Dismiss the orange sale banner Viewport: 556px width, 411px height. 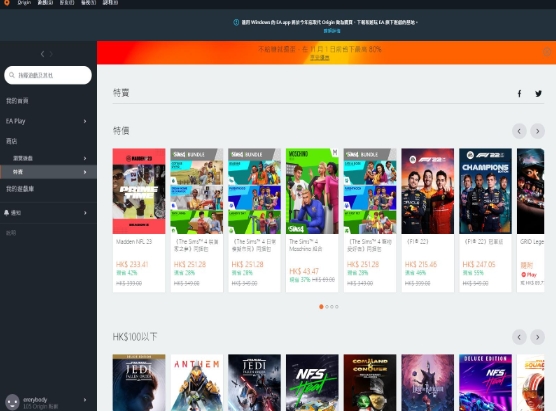pos(547,52)
